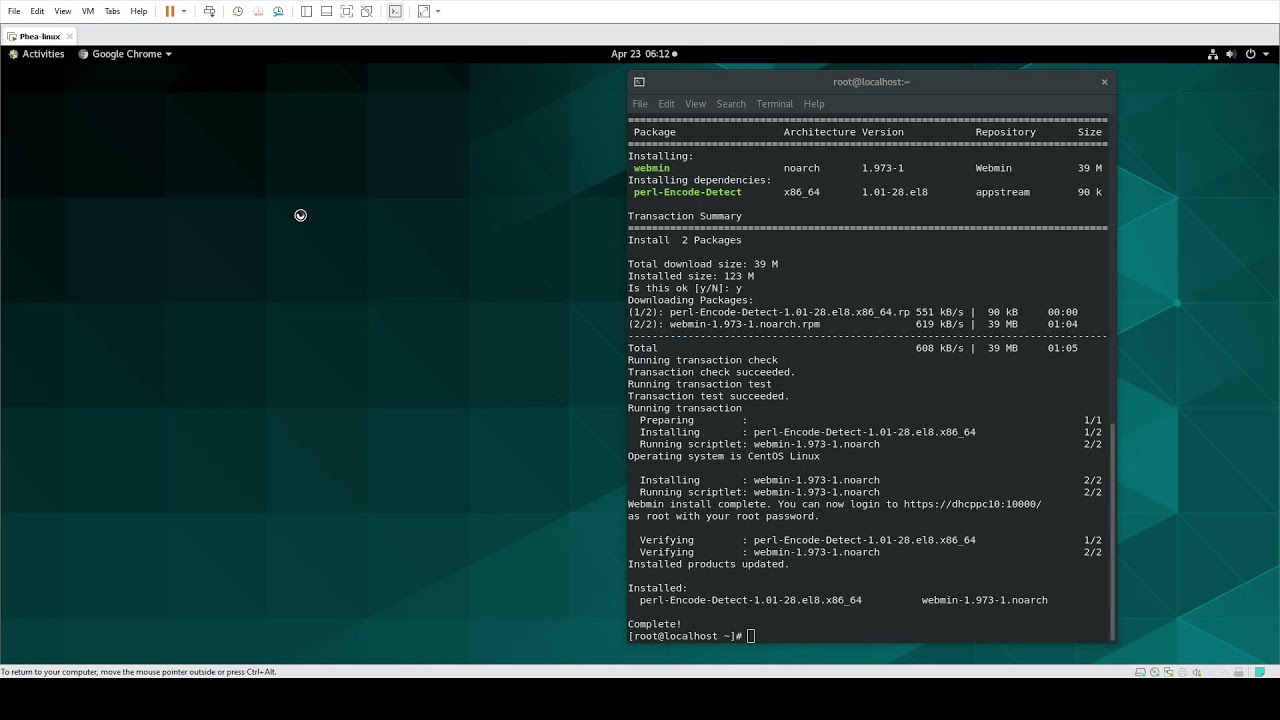Viewport: 1280px width, 720px height.
Task: Open VMware File menu
Action: pyautogui.click(x=14, y=11)
